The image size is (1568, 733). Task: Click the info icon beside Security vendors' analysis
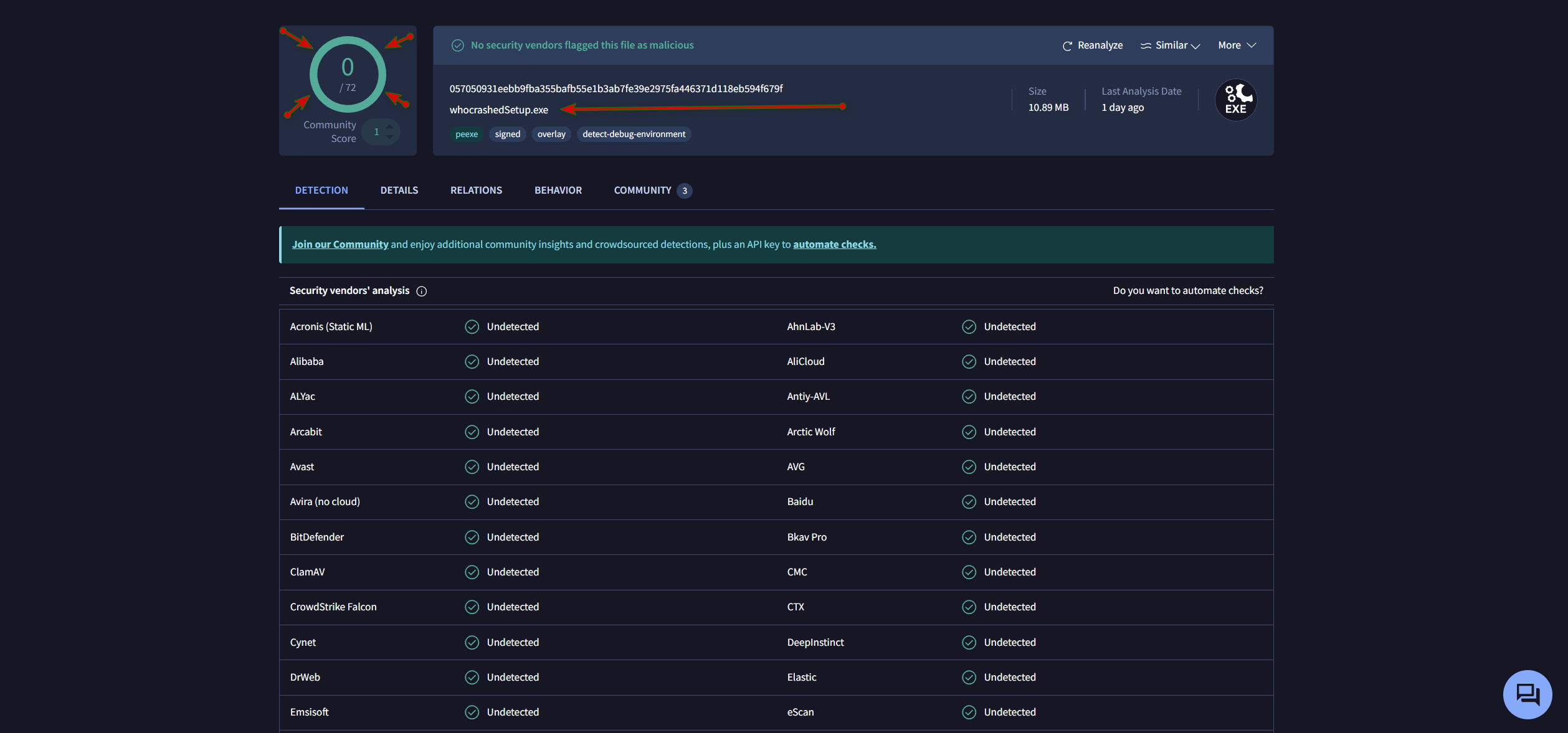click(x=422, y=291)
